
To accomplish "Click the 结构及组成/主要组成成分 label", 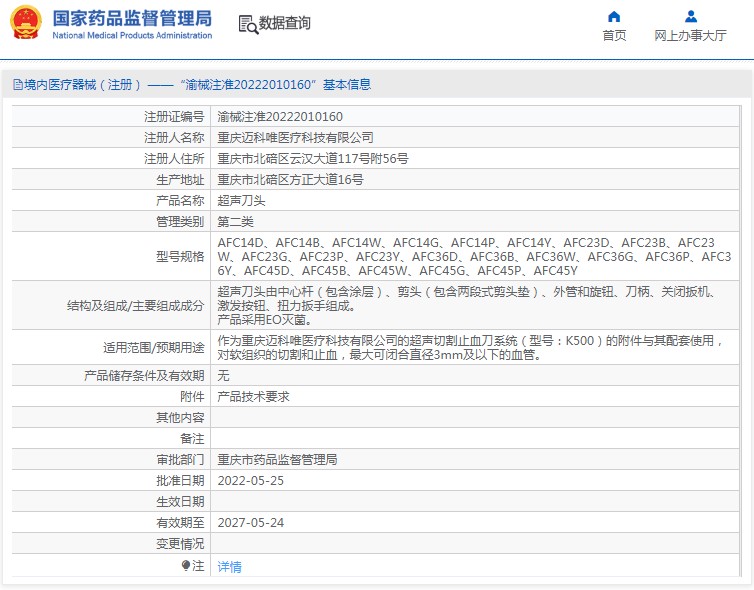I will click(136, 306).
